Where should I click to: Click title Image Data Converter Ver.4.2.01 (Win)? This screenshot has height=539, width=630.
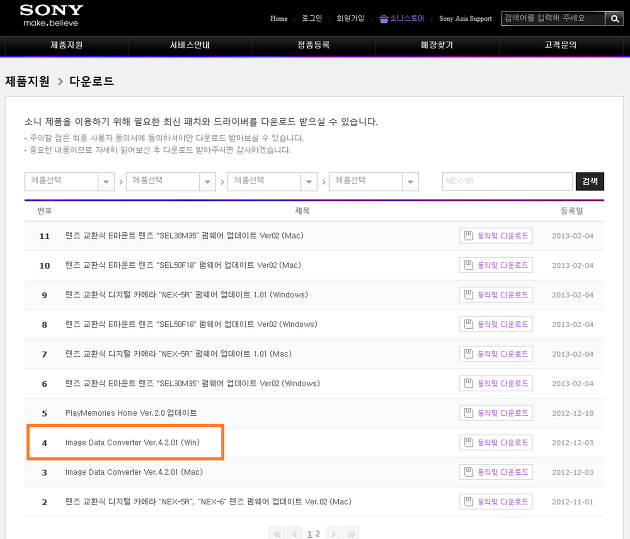point(133,443)
